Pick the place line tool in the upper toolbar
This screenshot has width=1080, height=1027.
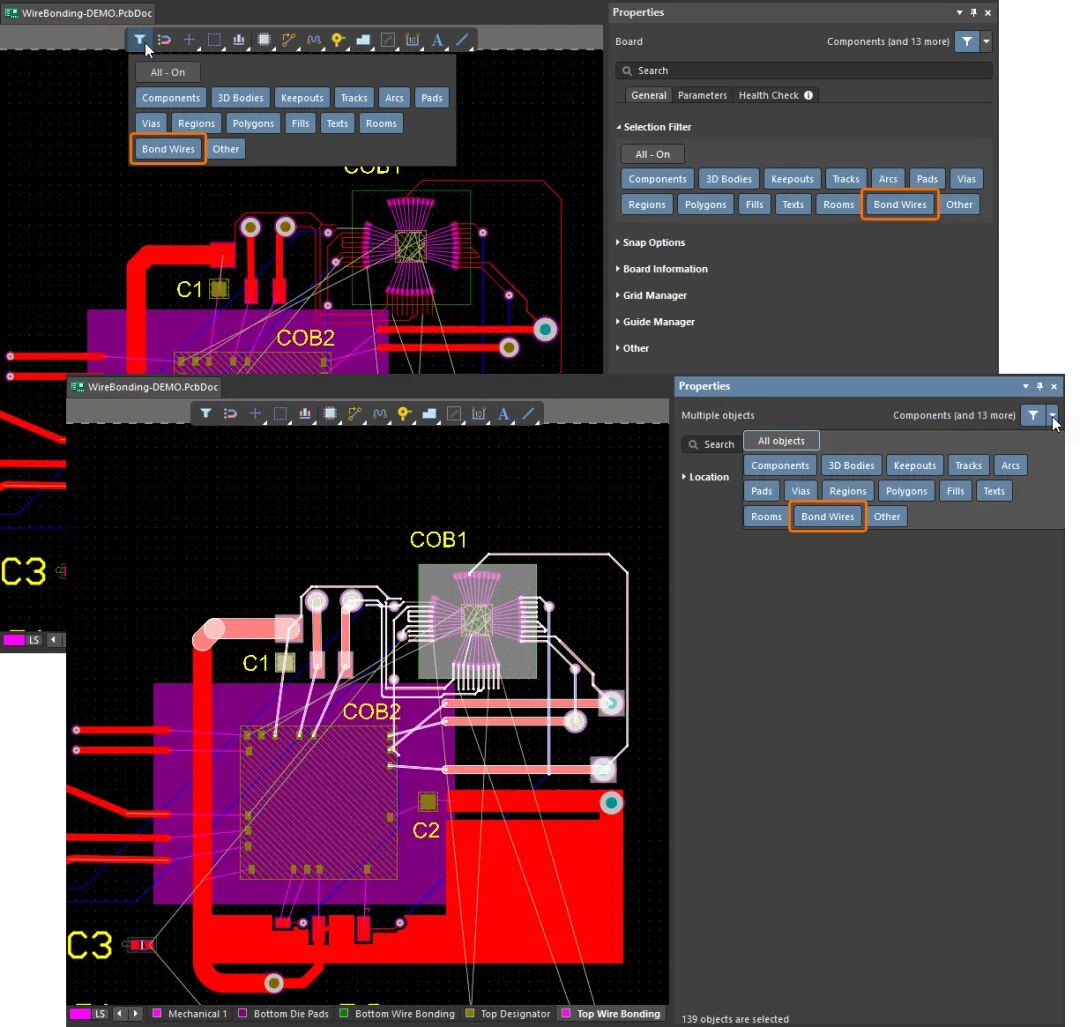tap(461, 39)
